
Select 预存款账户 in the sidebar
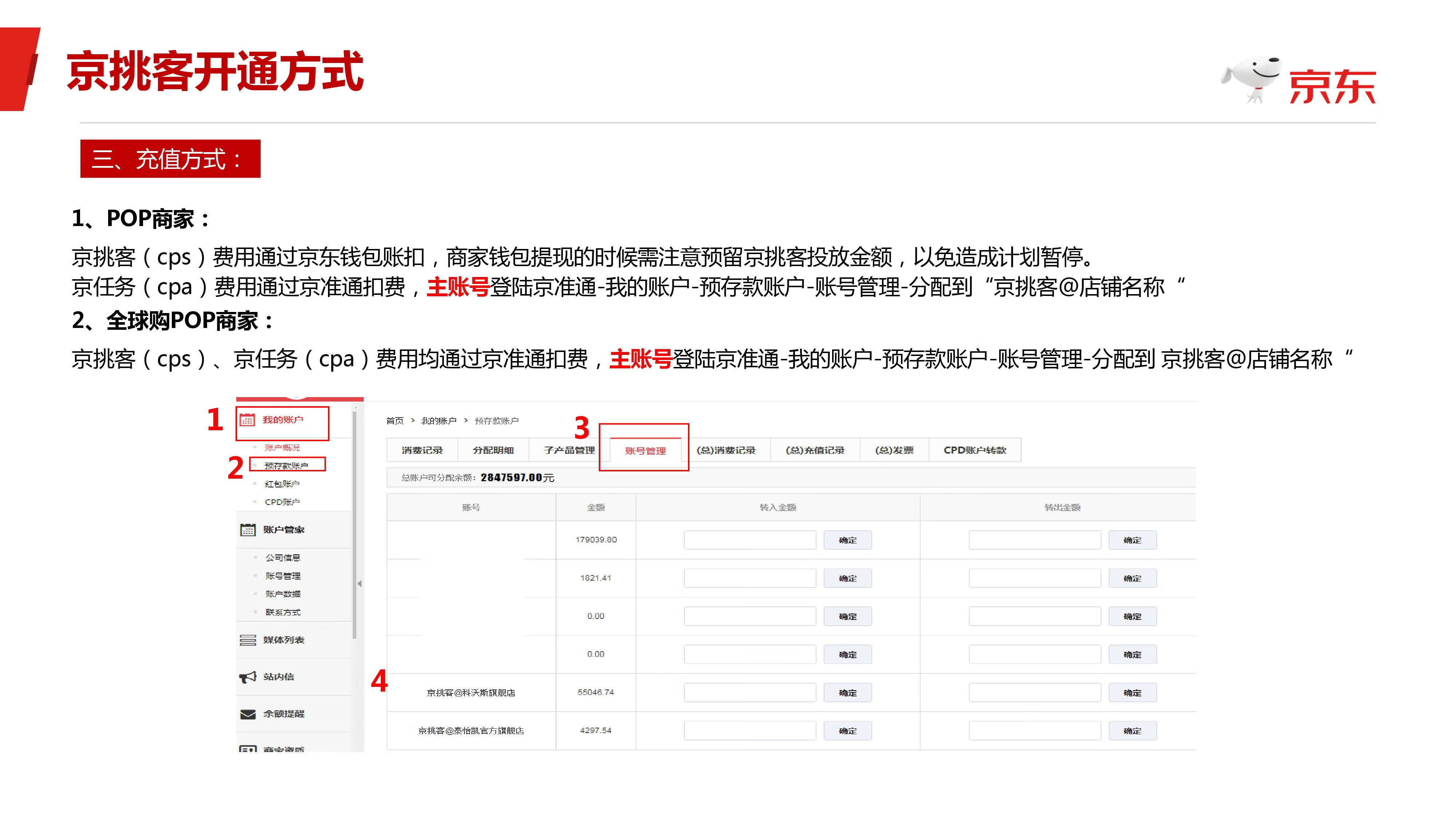[x=286, y=466]
